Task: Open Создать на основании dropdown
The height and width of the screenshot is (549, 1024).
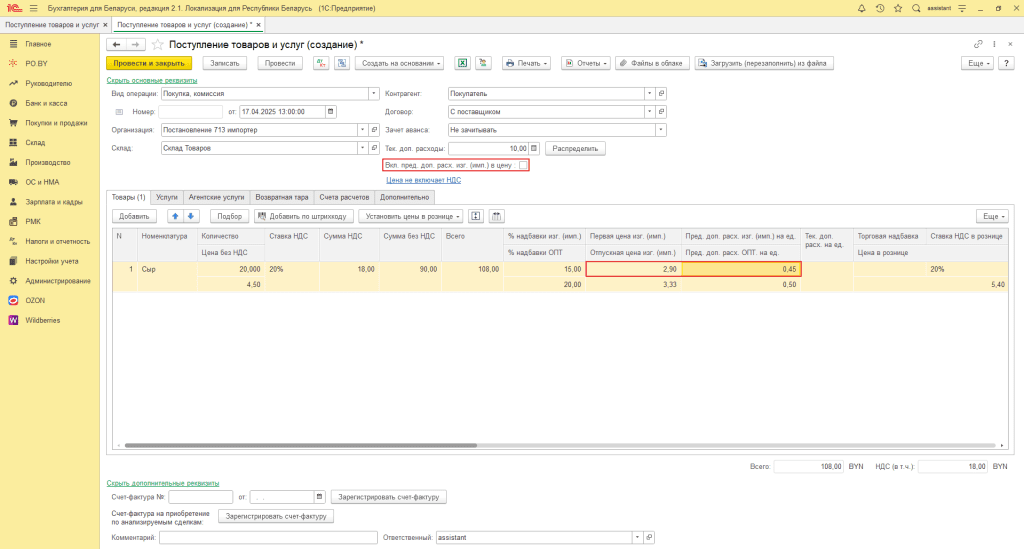Action: (401, 63)
